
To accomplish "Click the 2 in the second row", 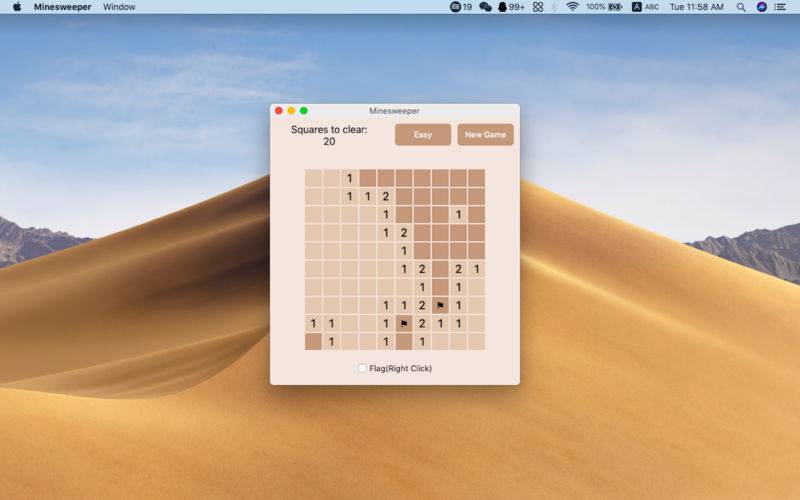I will (x=386, y=196).
